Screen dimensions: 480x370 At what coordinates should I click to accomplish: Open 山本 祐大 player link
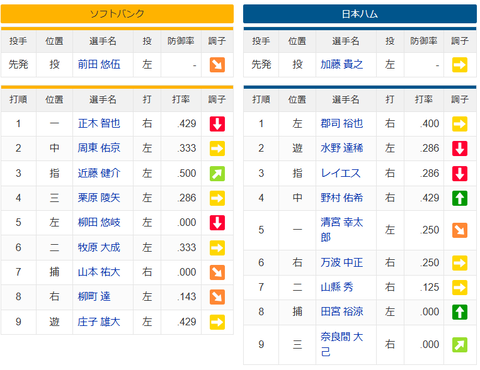pos(99,272)
